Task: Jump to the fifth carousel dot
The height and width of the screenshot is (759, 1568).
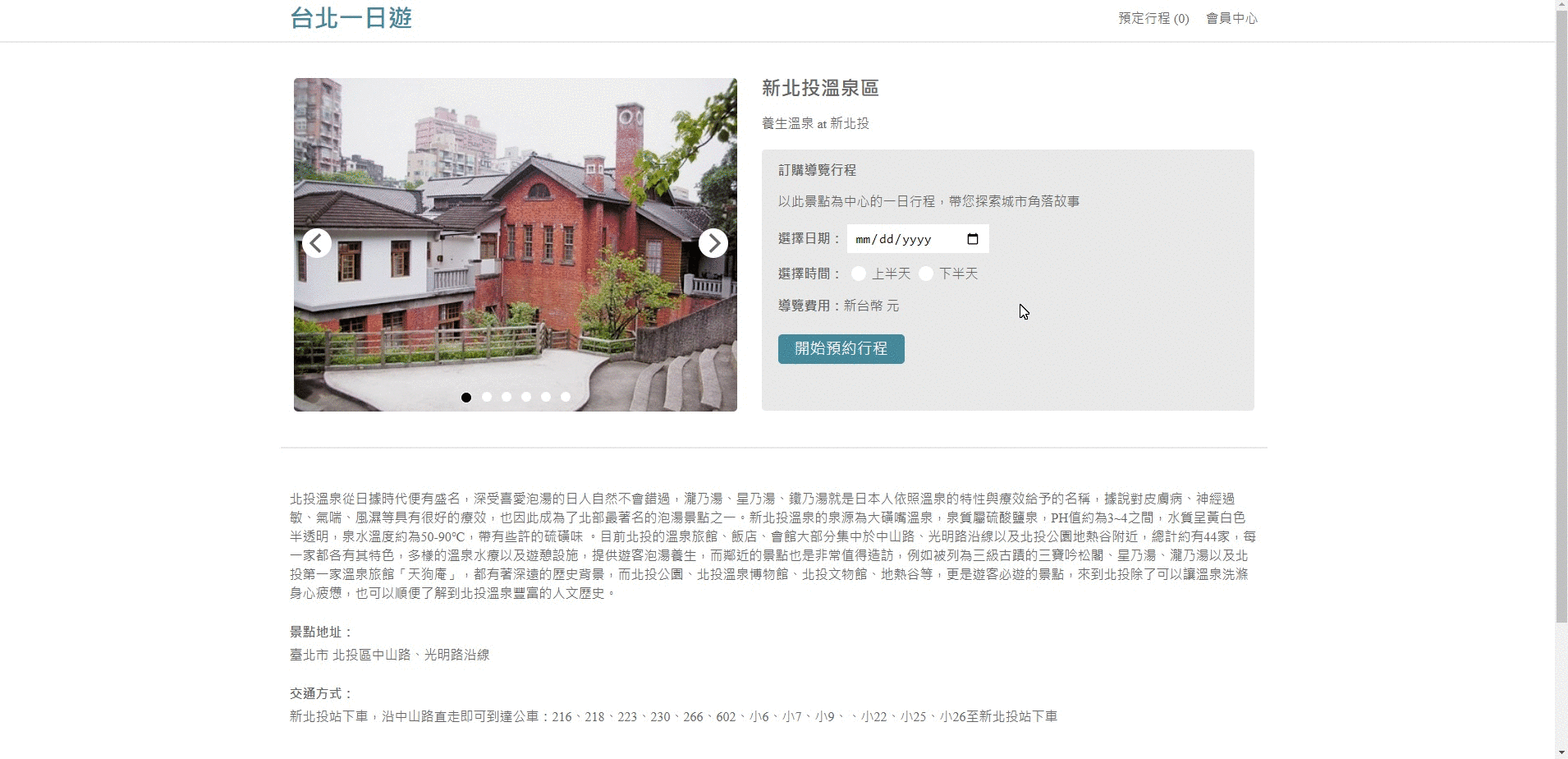Action: [x=546, y=397]
